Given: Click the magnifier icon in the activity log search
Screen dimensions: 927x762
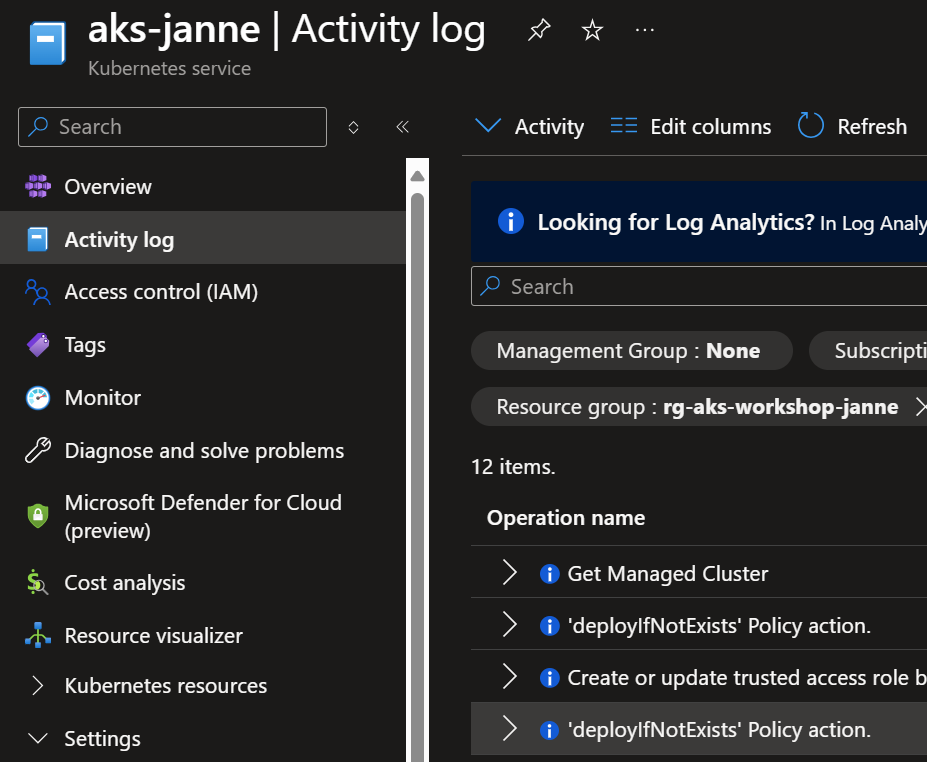Looking at the screenshot, I should [490, 286].
